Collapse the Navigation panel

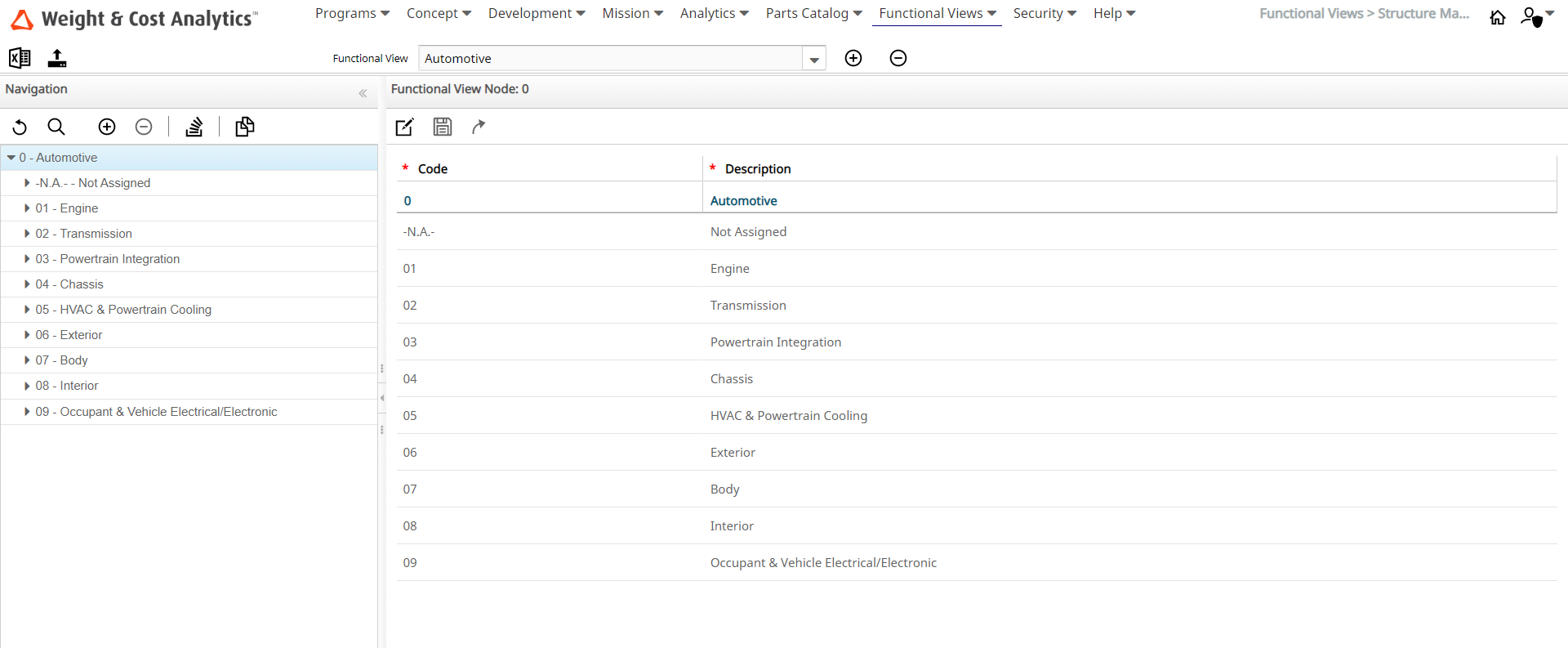point(363,93)
